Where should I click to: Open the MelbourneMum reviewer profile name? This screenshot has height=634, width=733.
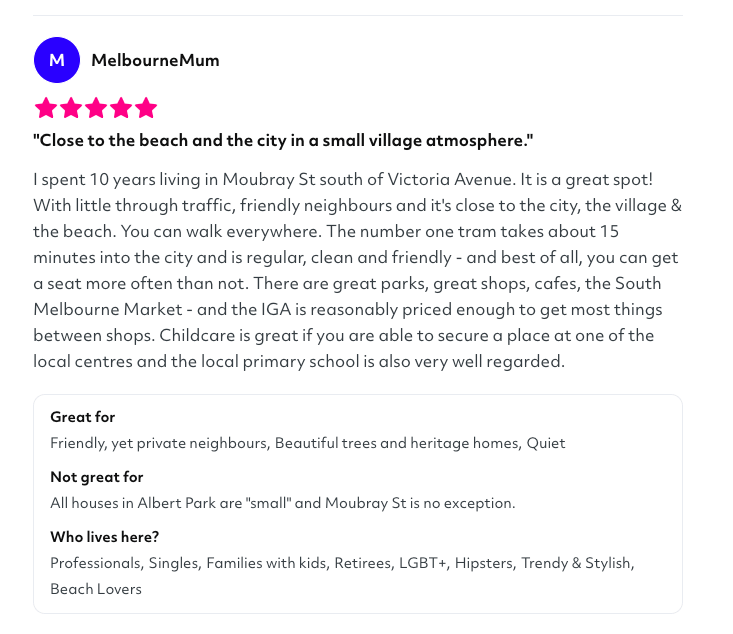tap(155, 60)
